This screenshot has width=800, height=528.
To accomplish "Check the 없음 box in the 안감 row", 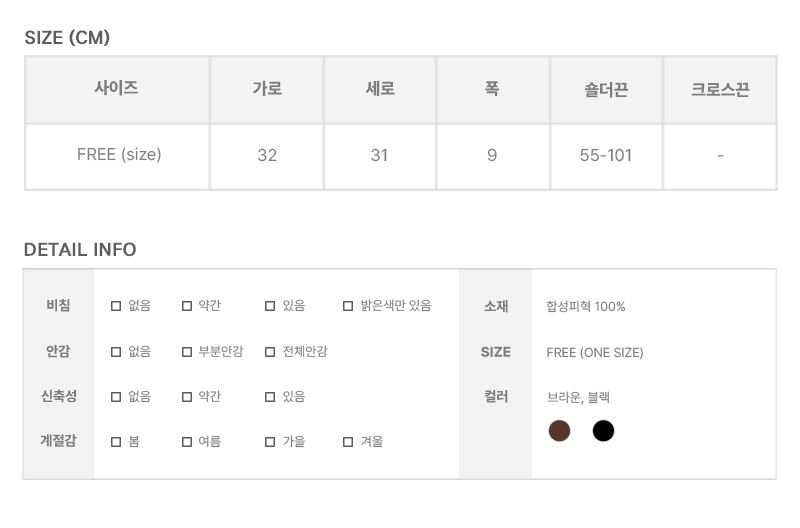I will tap(116, 352).
